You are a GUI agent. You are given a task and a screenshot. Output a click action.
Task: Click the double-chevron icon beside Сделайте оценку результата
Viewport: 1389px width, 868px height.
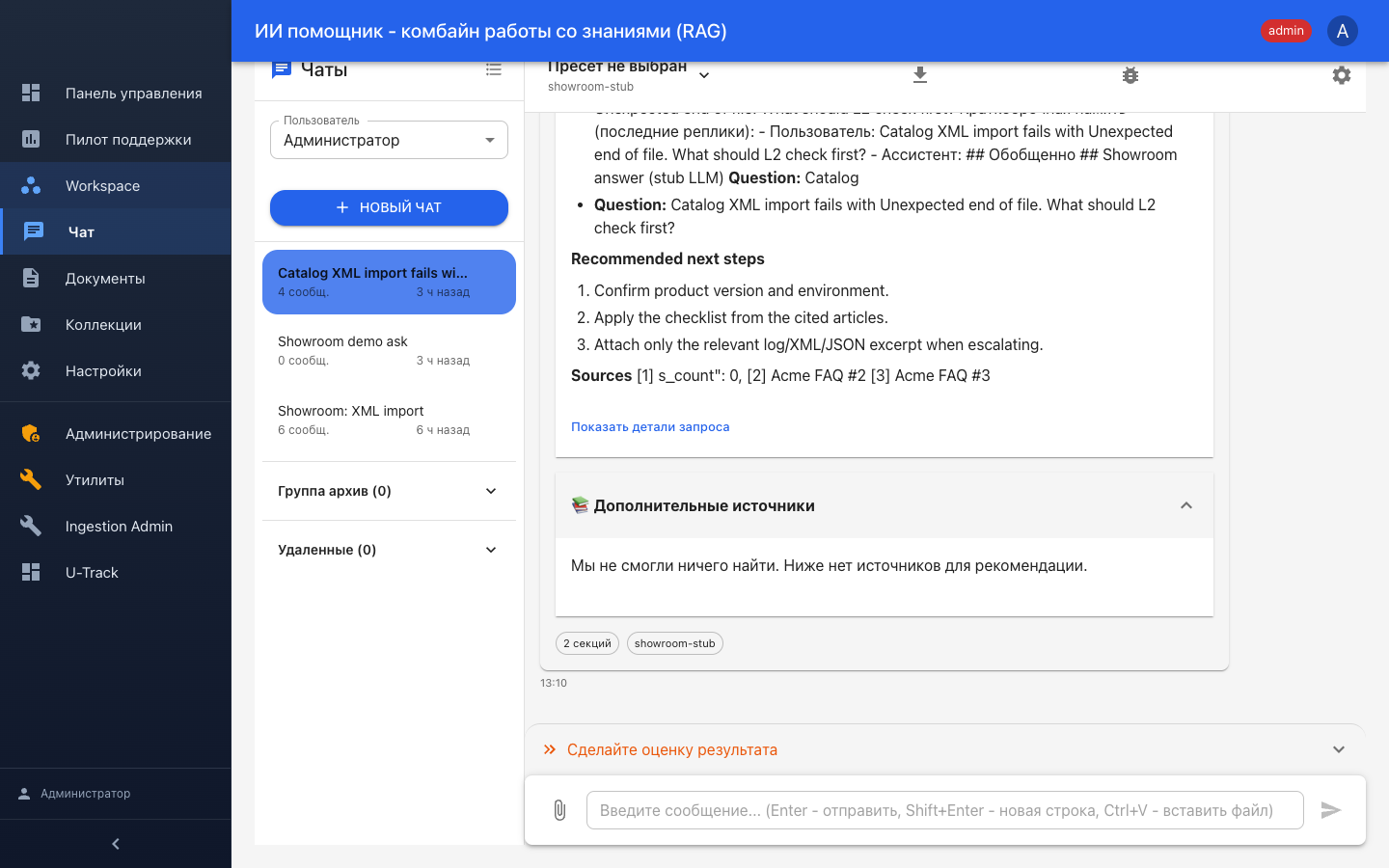550,749
